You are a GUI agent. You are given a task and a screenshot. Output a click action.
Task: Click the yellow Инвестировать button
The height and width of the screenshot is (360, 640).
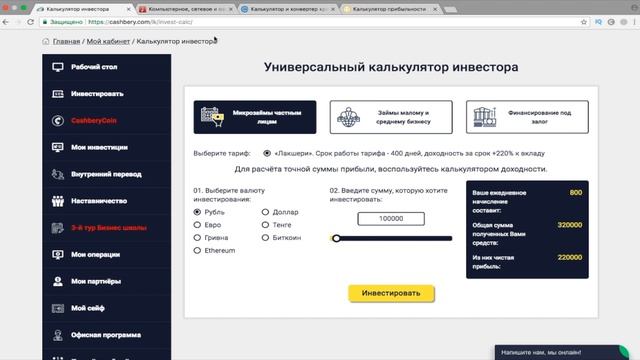391,293
